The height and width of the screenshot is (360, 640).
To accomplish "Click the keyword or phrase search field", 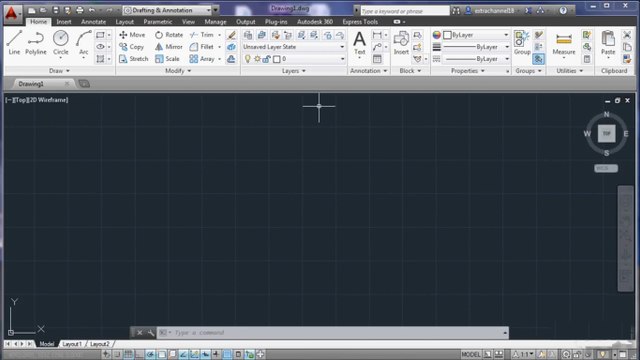I will click(405, 11).
